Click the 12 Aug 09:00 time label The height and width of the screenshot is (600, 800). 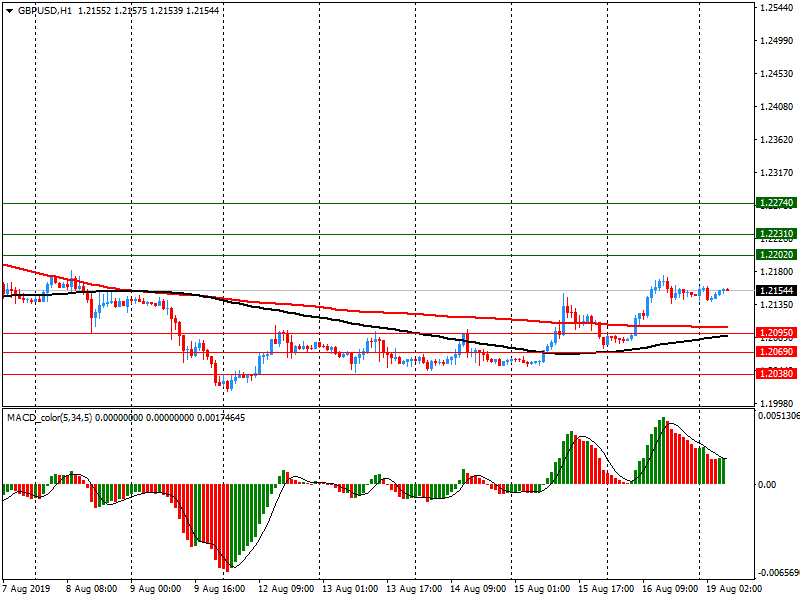coord(286,589)
